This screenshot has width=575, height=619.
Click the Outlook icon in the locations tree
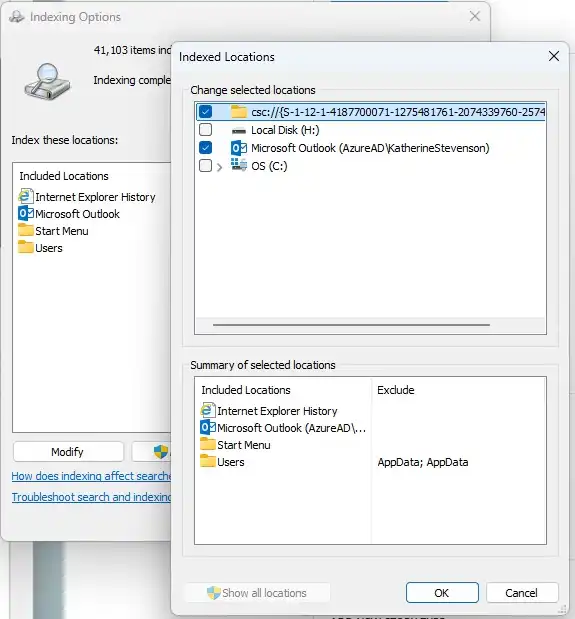click(x=239, y=148)
